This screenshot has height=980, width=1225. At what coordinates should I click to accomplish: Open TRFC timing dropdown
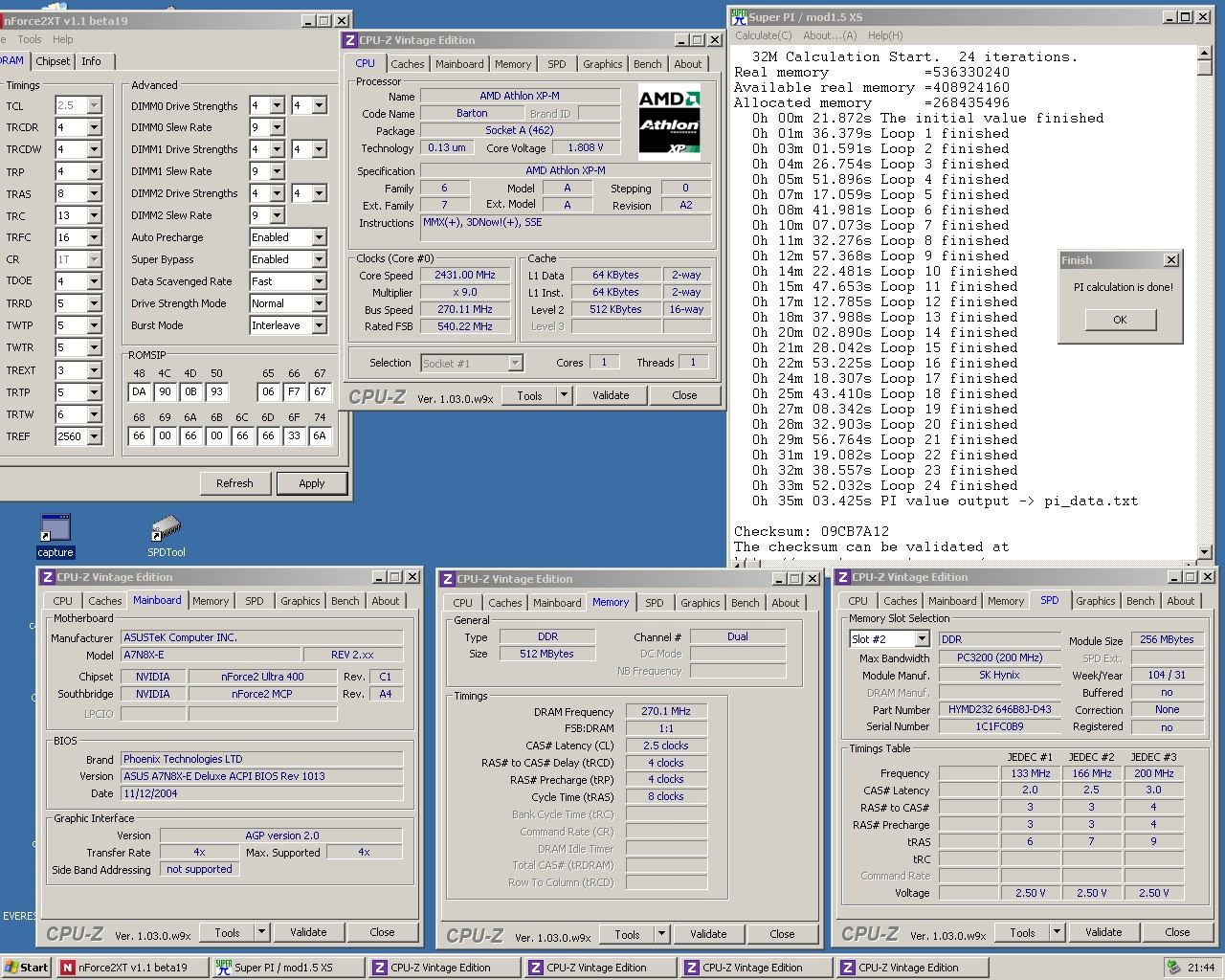tap(94, 237)
